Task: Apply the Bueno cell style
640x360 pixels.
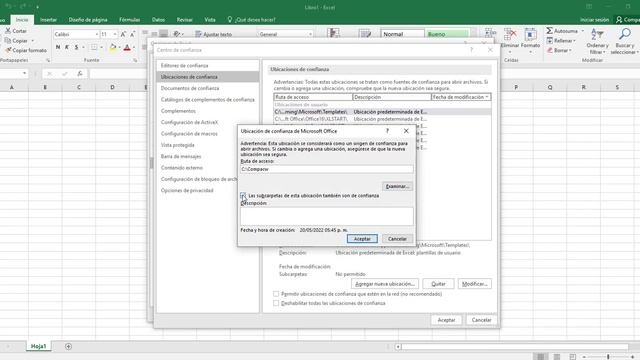Action: tap(447, 34)
